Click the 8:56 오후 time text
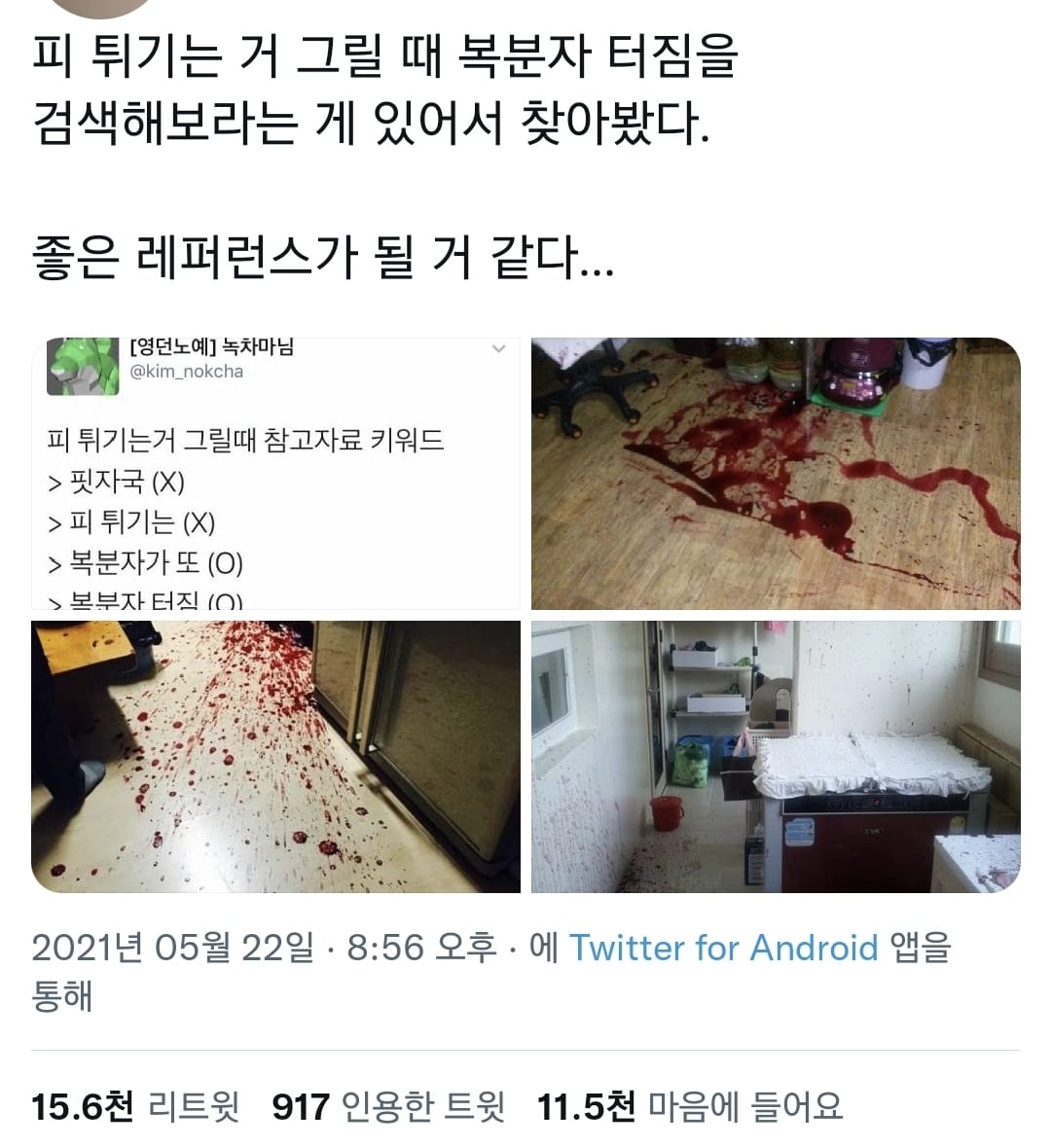This screenshot has width=1051, height=1148. 422,948
